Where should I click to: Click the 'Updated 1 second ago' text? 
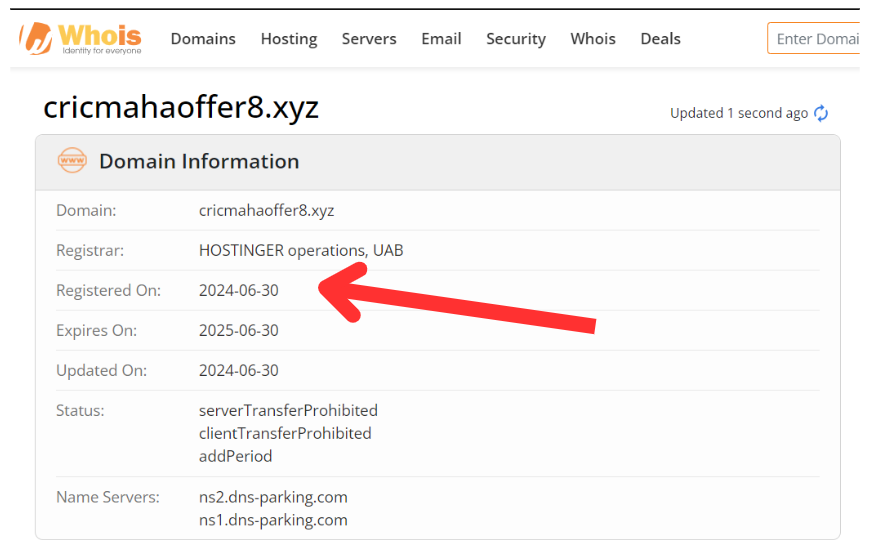point(738,113)
